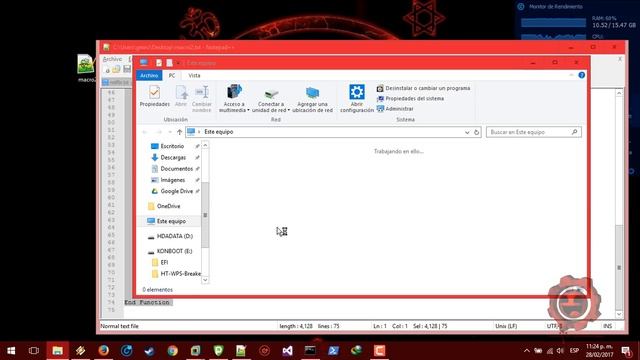Viewport: 640px width, 360px height.
Task: Click the orange Camtasia taskbar icon
Action: pyautogui.click(x=380, y=351)
